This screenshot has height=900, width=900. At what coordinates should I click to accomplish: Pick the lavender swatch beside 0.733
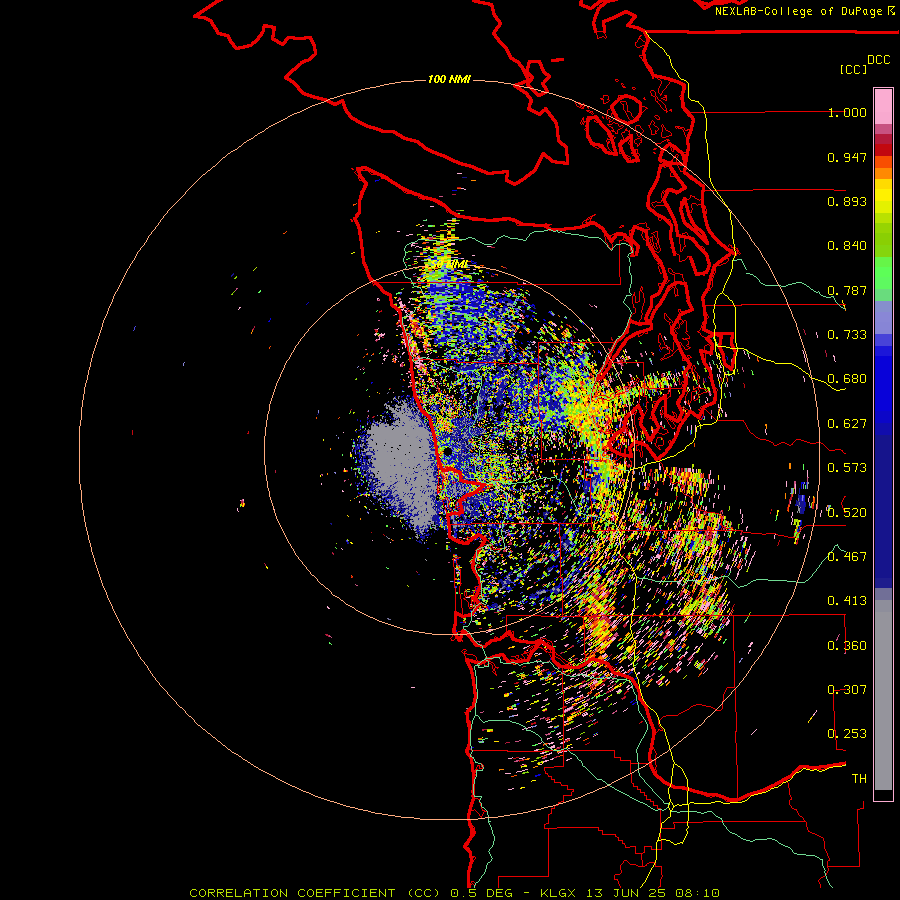(883, 317)
